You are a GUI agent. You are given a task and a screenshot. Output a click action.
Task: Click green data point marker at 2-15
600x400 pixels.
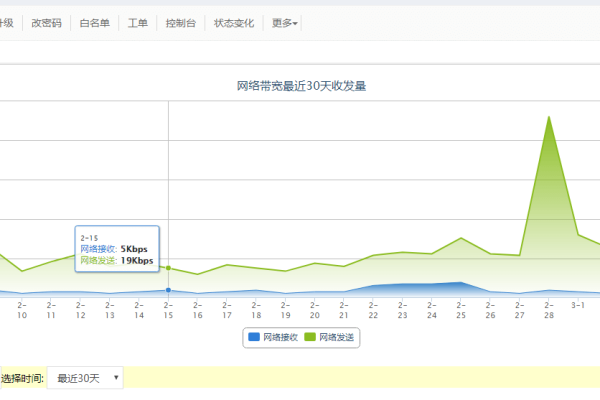[x=168, y=268]
